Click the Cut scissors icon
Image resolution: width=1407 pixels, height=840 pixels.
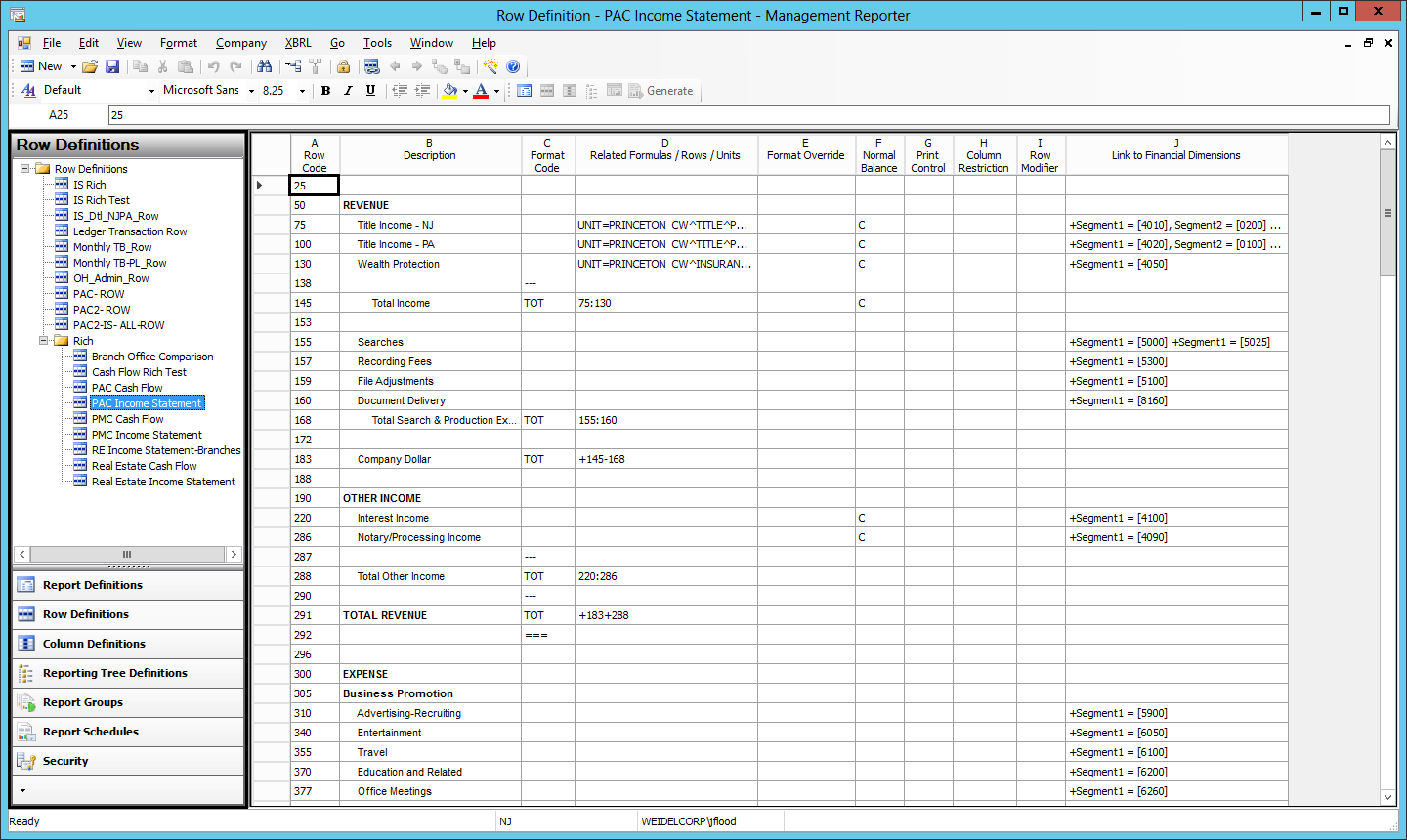(163, 66)
